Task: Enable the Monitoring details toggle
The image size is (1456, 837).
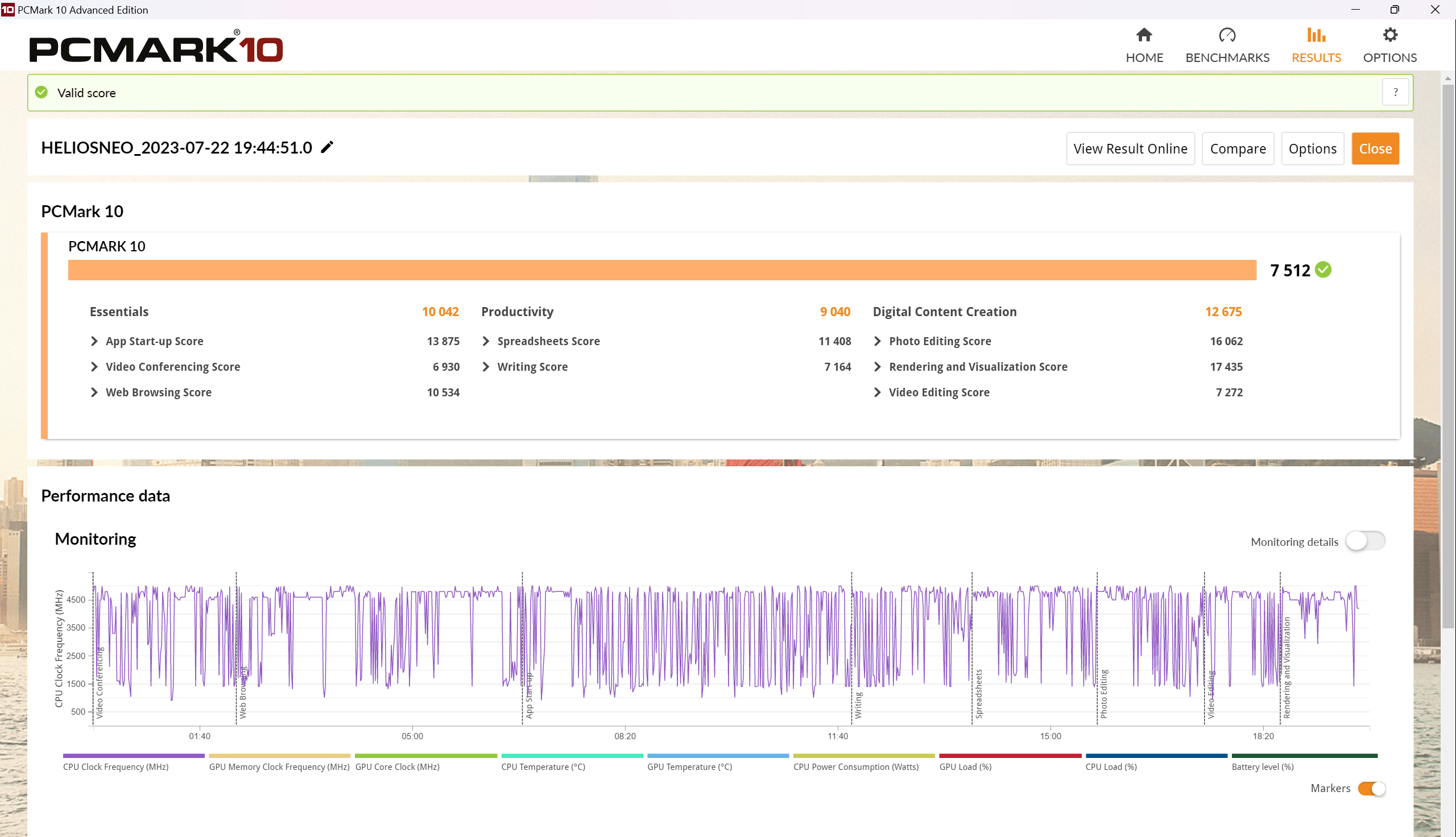Action: [1364, 541]
